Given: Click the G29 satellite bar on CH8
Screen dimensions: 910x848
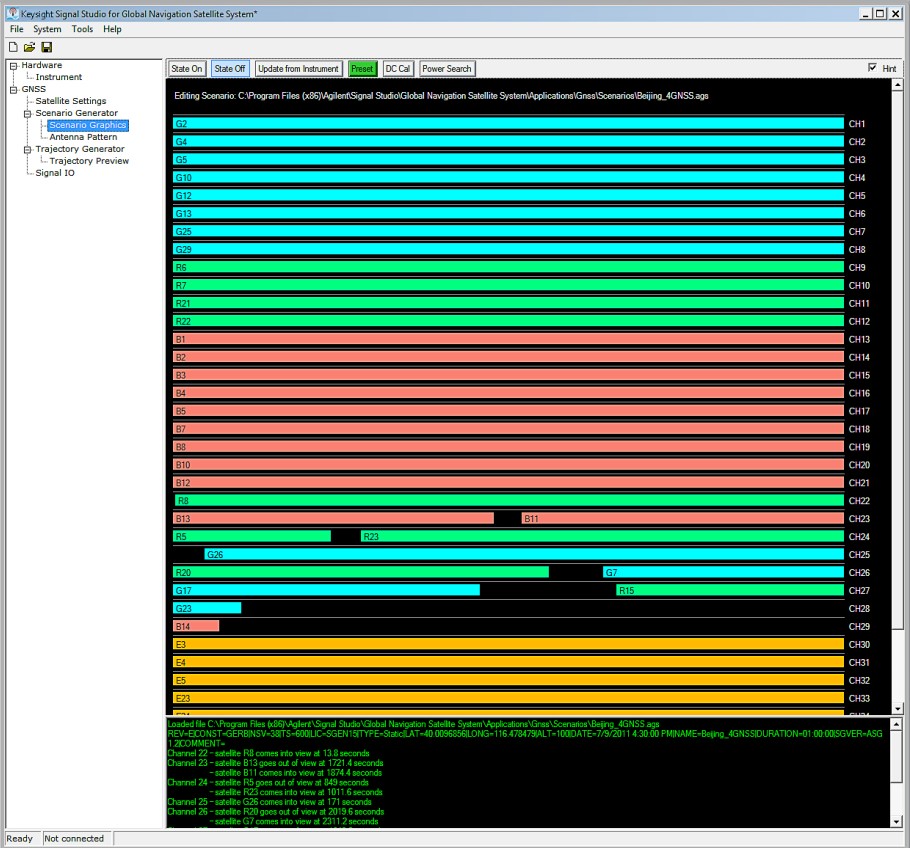Looking at the screenshot, I should coord(508,250).
